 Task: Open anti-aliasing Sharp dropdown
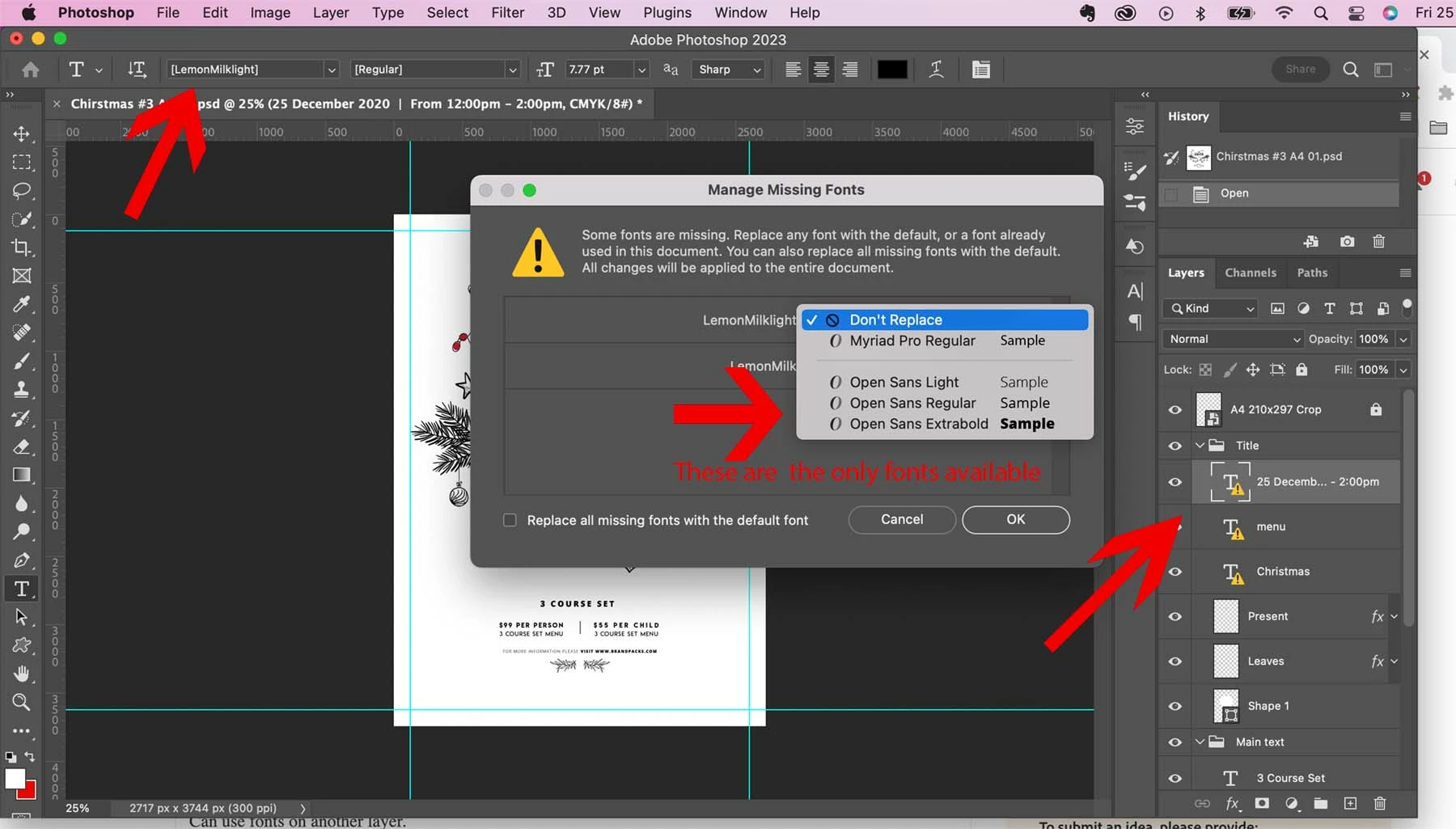point(729,70)
